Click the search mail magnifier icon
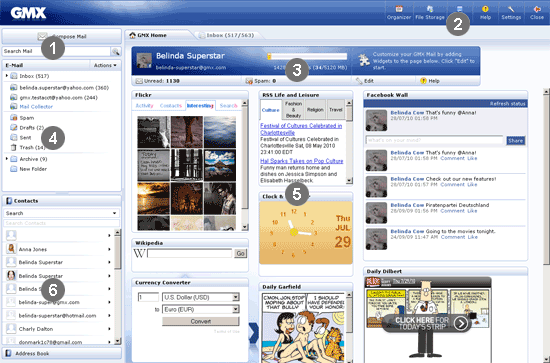The height and width of the screenshot is (363, 550). click(x=115, y=52)
